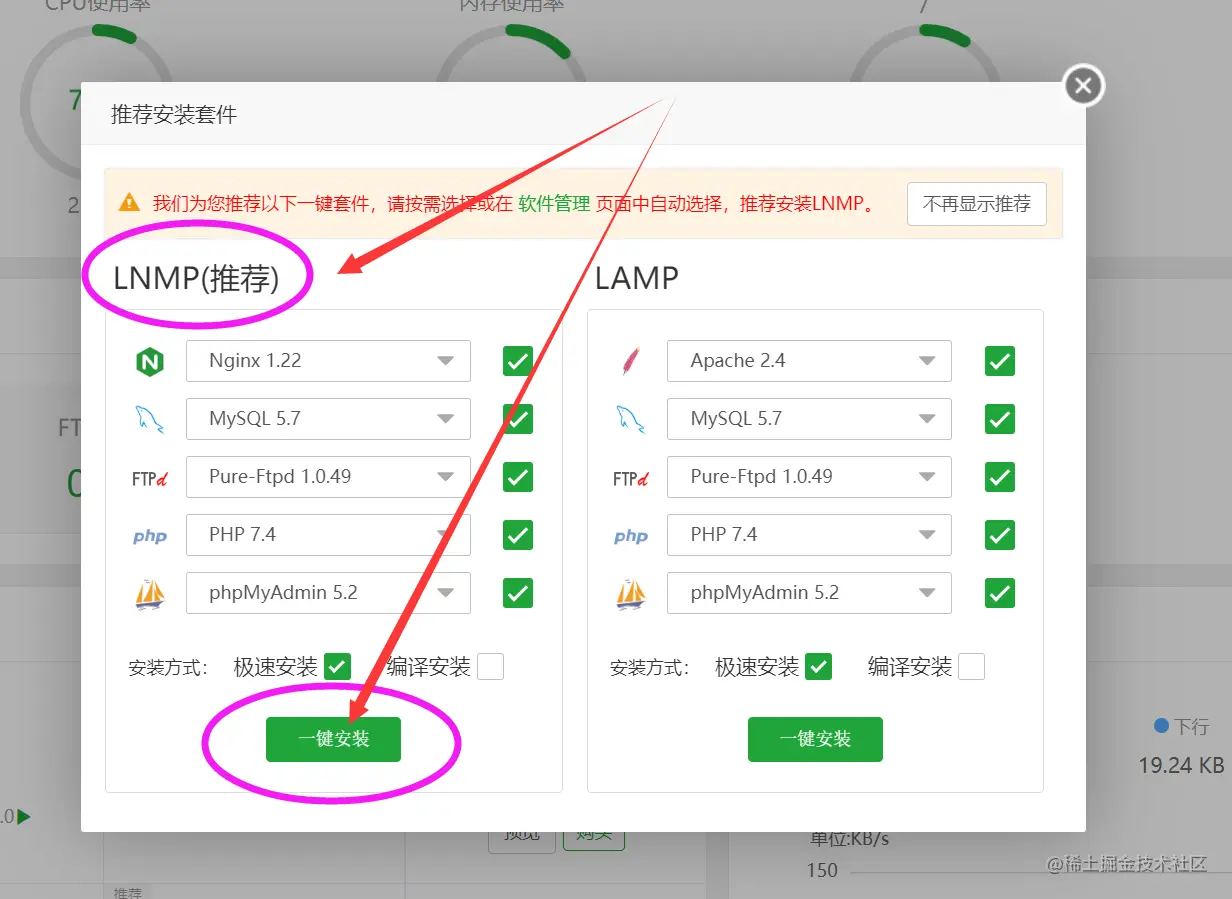
Task: Enable 编译安装 checkbox under LAMP
Action: [971, 666]
